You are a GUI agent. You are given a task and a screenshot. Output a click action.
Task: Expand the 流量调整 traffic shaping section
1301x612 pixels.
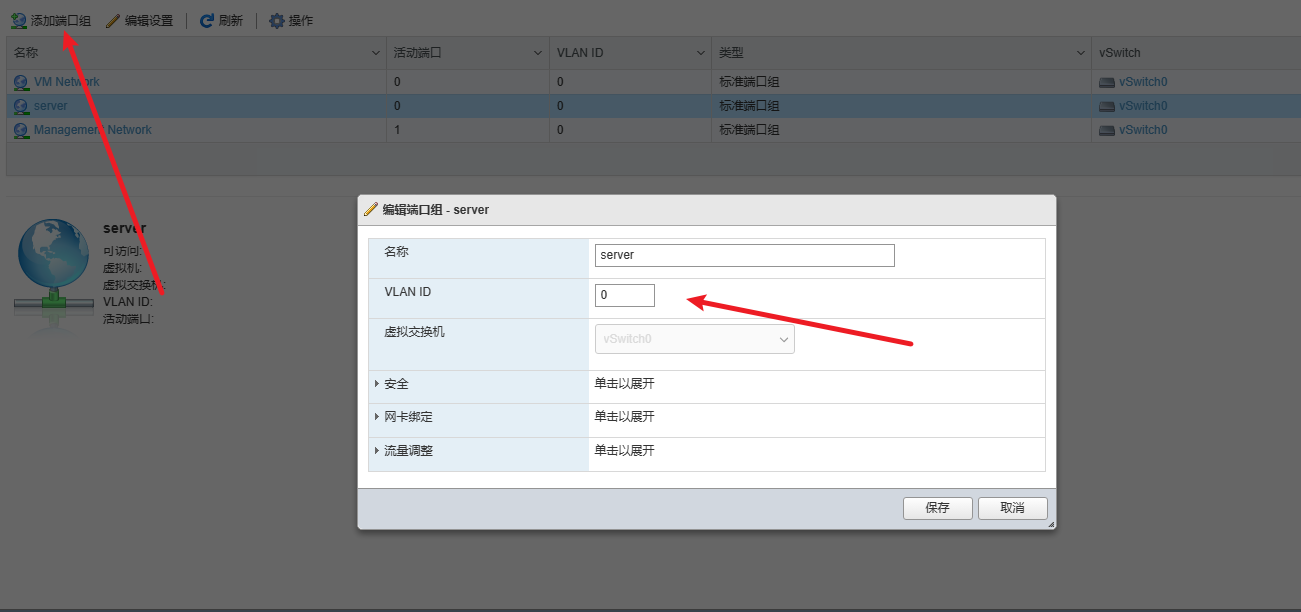[377, 451]
